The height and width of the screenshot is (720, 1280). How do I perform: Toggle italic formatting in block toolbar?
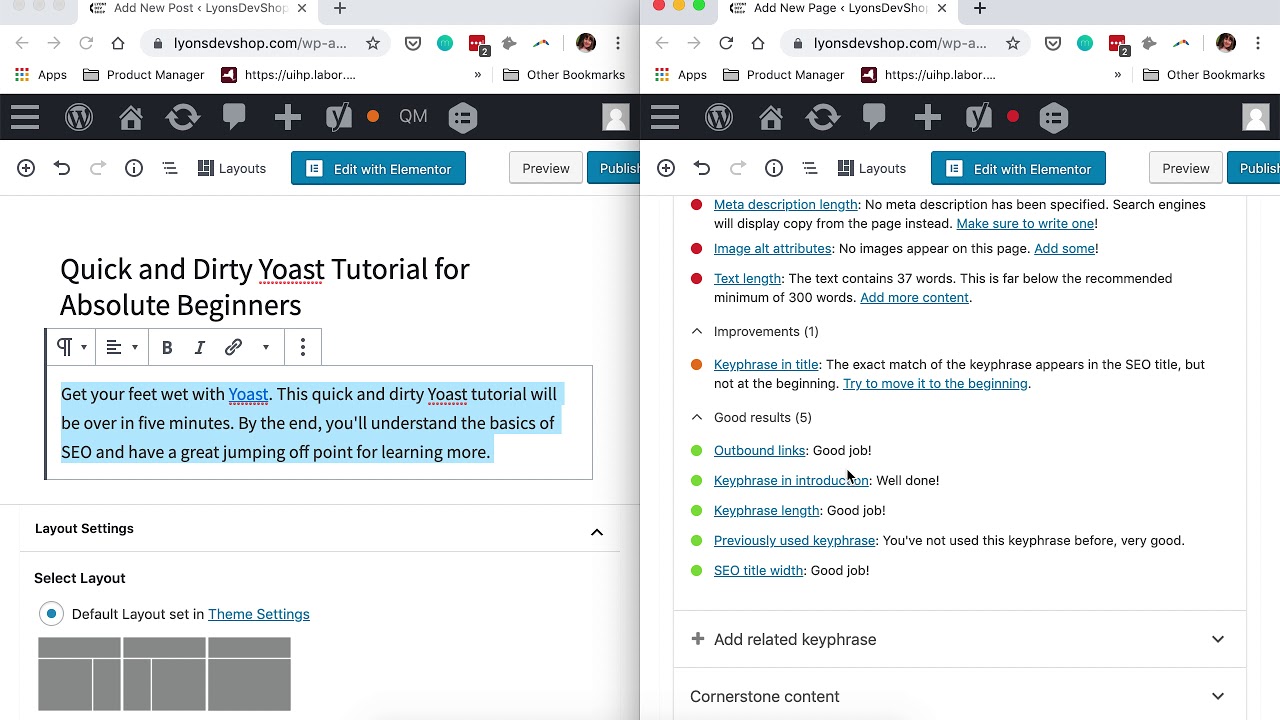tap(200, 347)
